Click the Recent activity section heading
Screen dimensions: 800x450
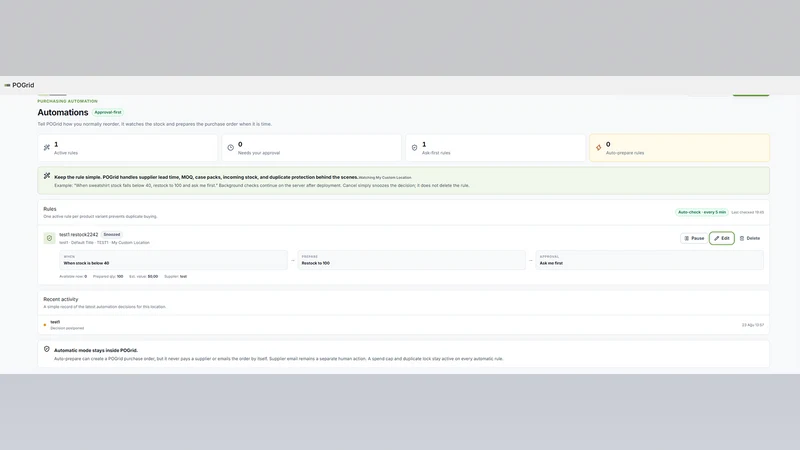click(x=61, y=299)
